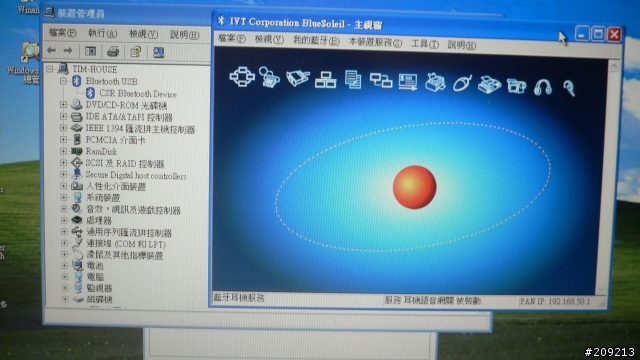Expand the DVD/CD-ROM 光碟機 node
This screenshot has width=640, height=360.
pyautogui.click(x=63, y=105)
